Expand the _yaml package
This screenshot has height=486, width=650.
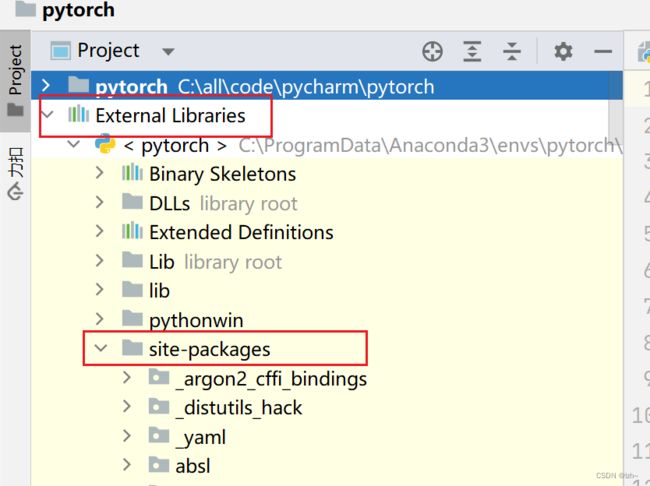pos(126,435)
